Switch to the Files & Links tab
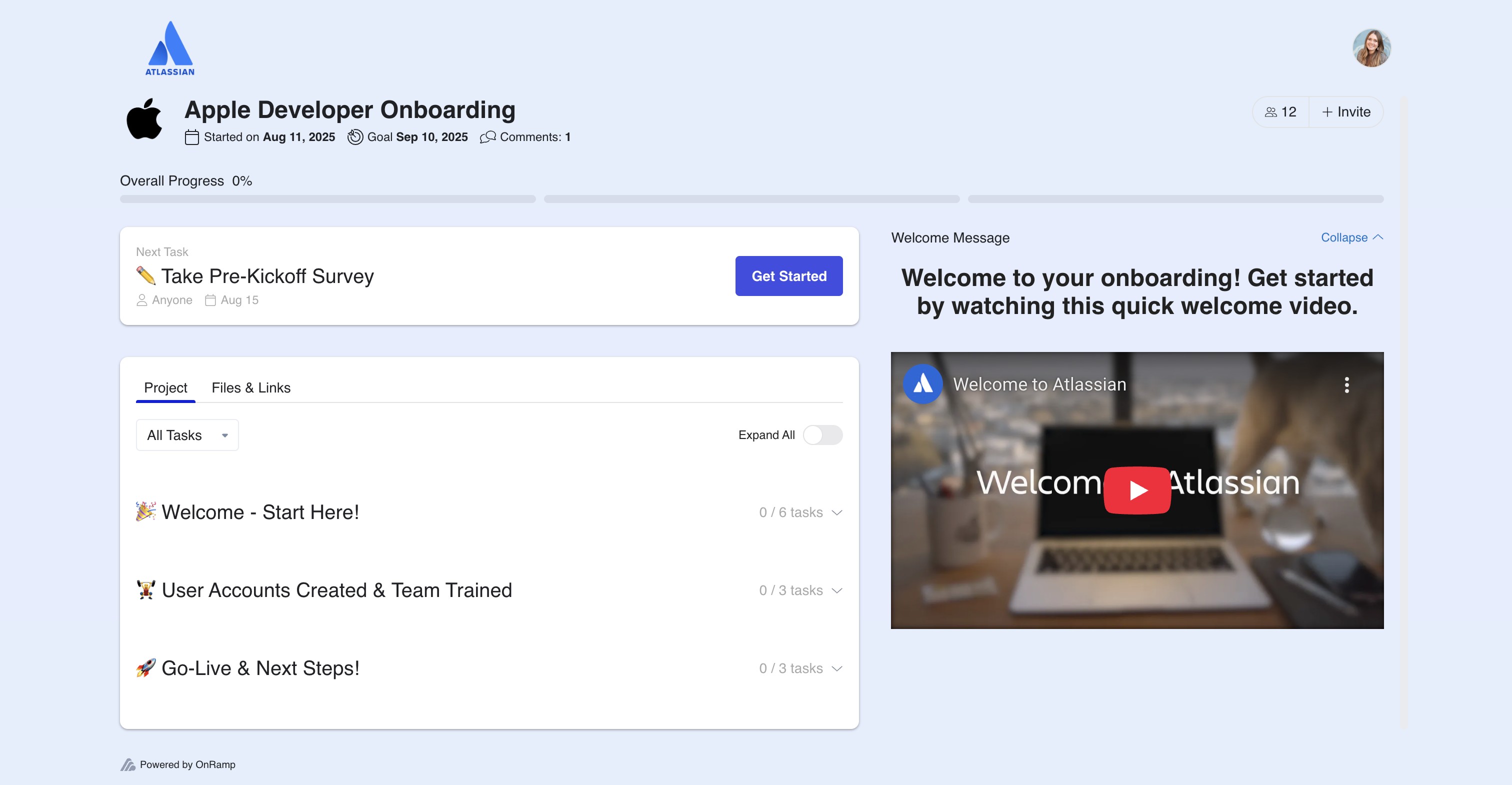The height and width of the screenshot is (785, 1512). coord(250,387)
